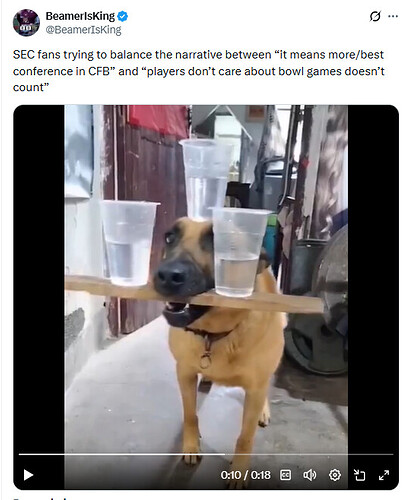
Task: Click the unplayed end of the video timeline
Action: click(x=309, y=454)
